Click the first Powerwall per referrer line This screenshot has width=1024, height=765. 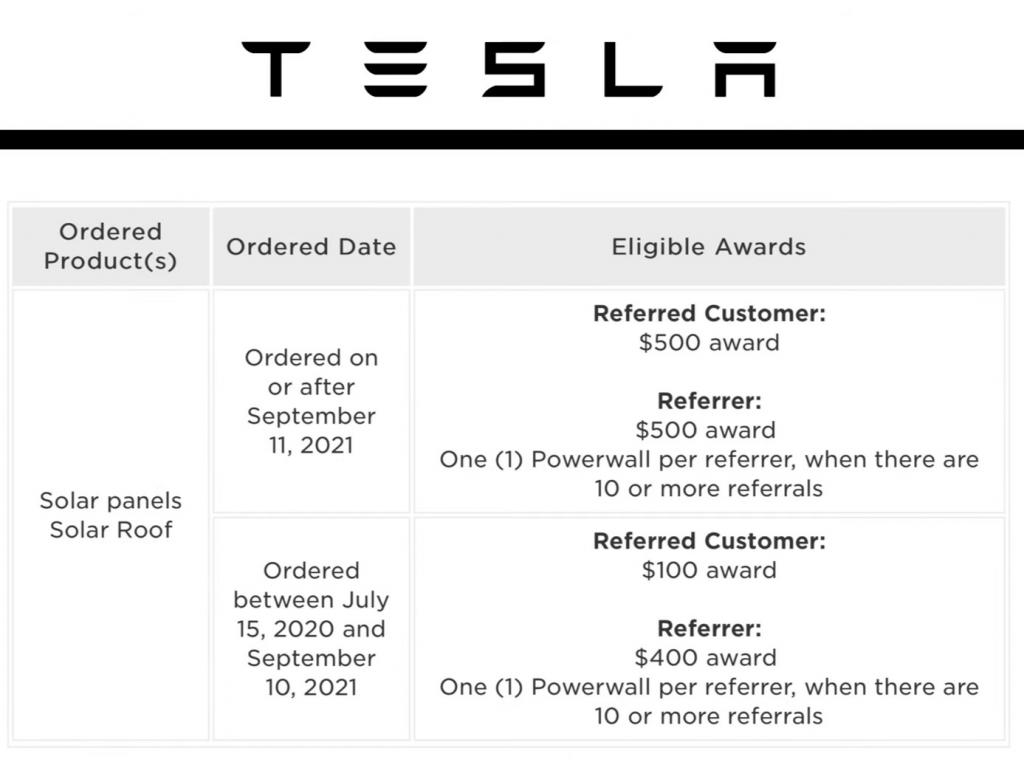pyautogui.click(x=709, y=459)
